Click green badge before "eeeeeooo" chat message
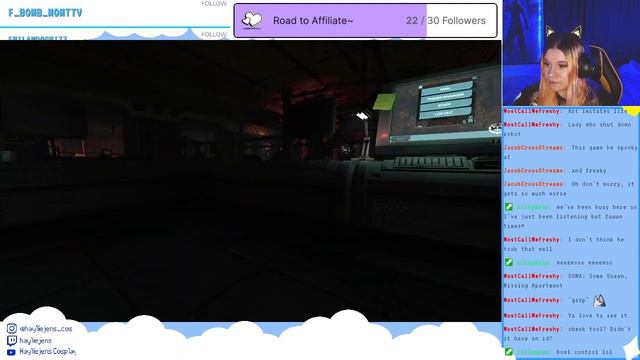640x360 pixels. 509,262
